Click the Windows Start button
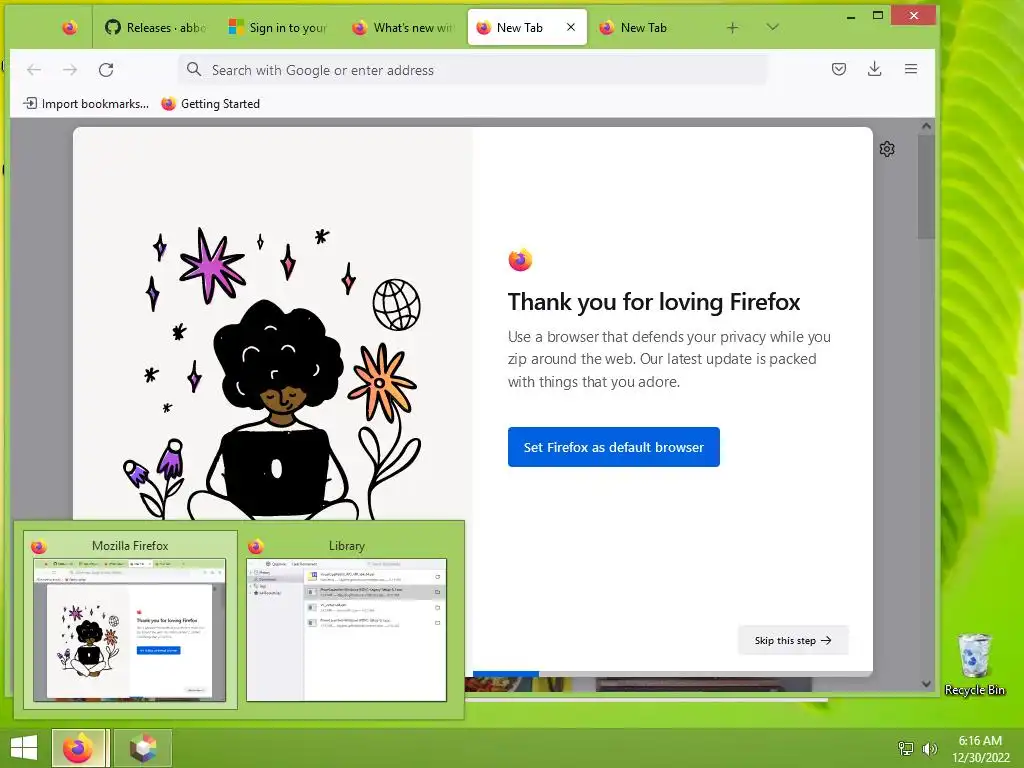Viewport: 1024px width, 768px height. tap(24, 748)
